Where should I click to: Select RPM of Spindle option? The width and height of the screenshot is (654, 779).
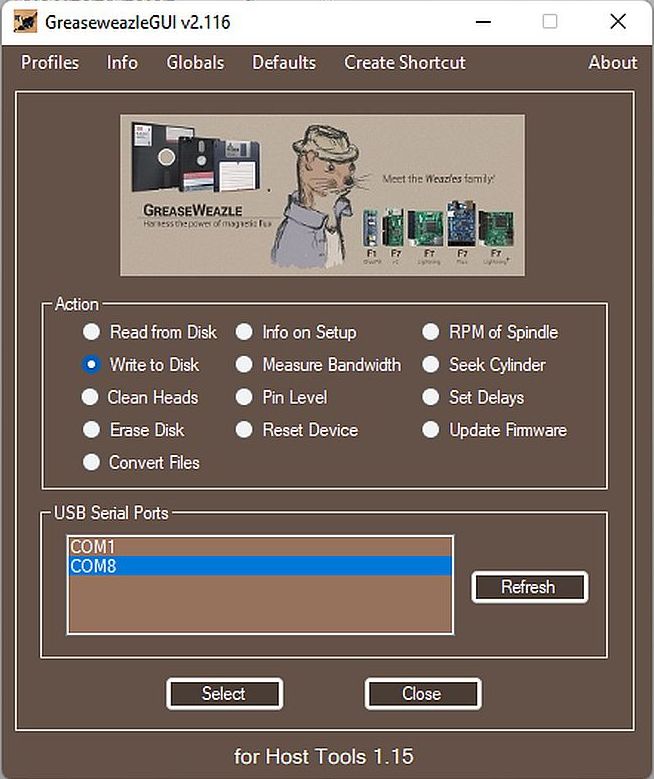pyautogui.click(x=431, y=332)
